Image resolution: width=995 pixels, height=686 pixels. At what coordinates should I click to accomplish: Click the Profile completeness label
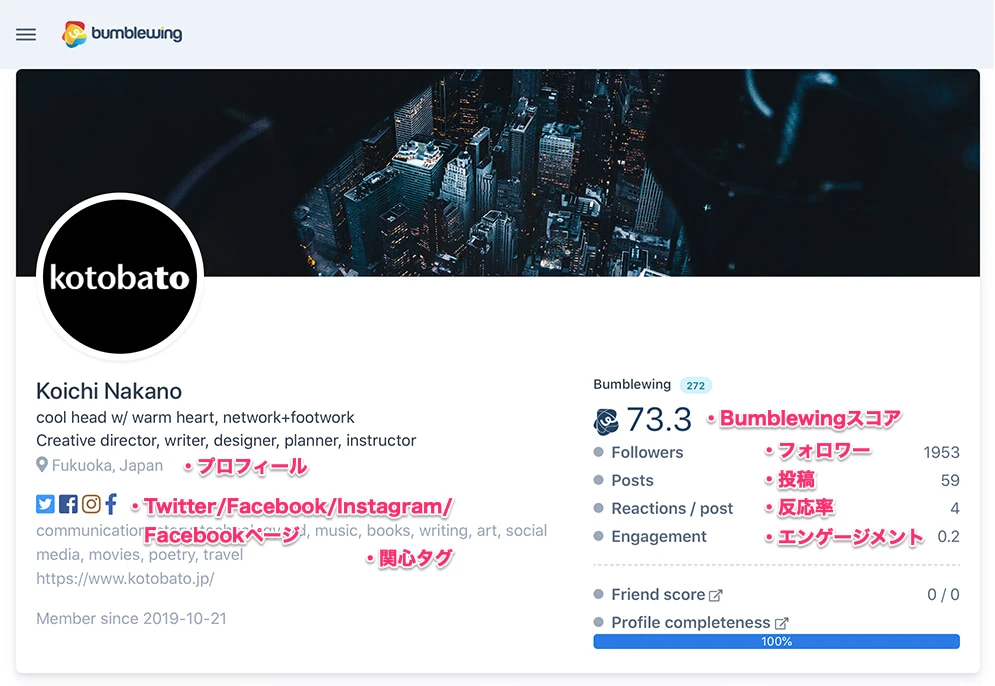point(690,623)
